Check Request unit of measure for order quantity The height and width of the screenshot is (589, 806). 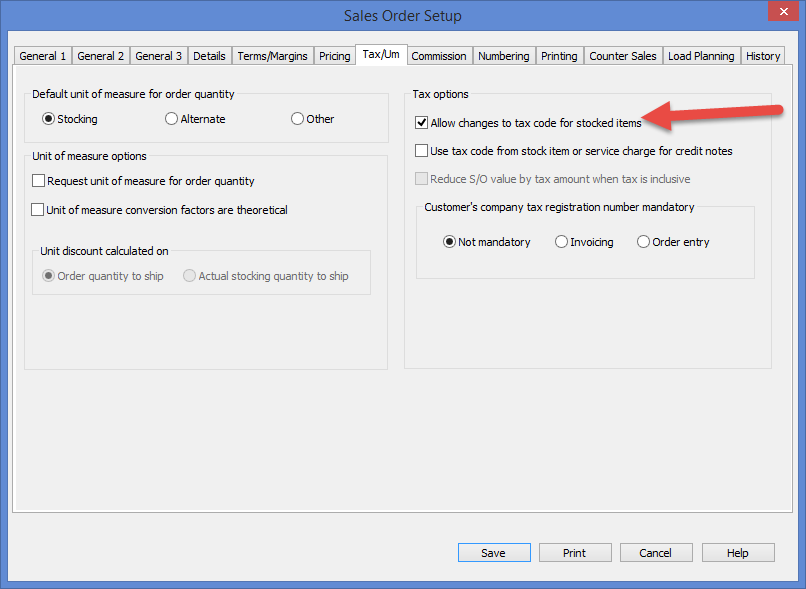(39, 181)
